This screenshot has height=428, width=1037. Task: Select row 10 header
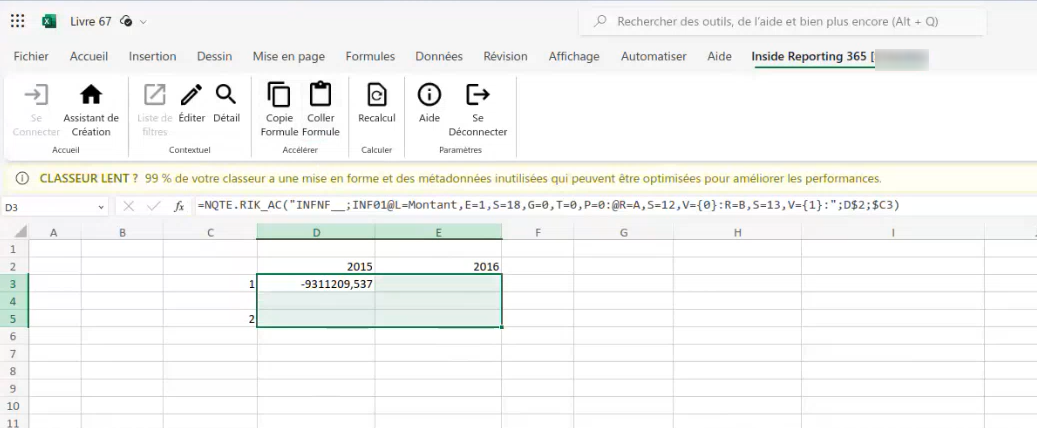click(15, 406)
